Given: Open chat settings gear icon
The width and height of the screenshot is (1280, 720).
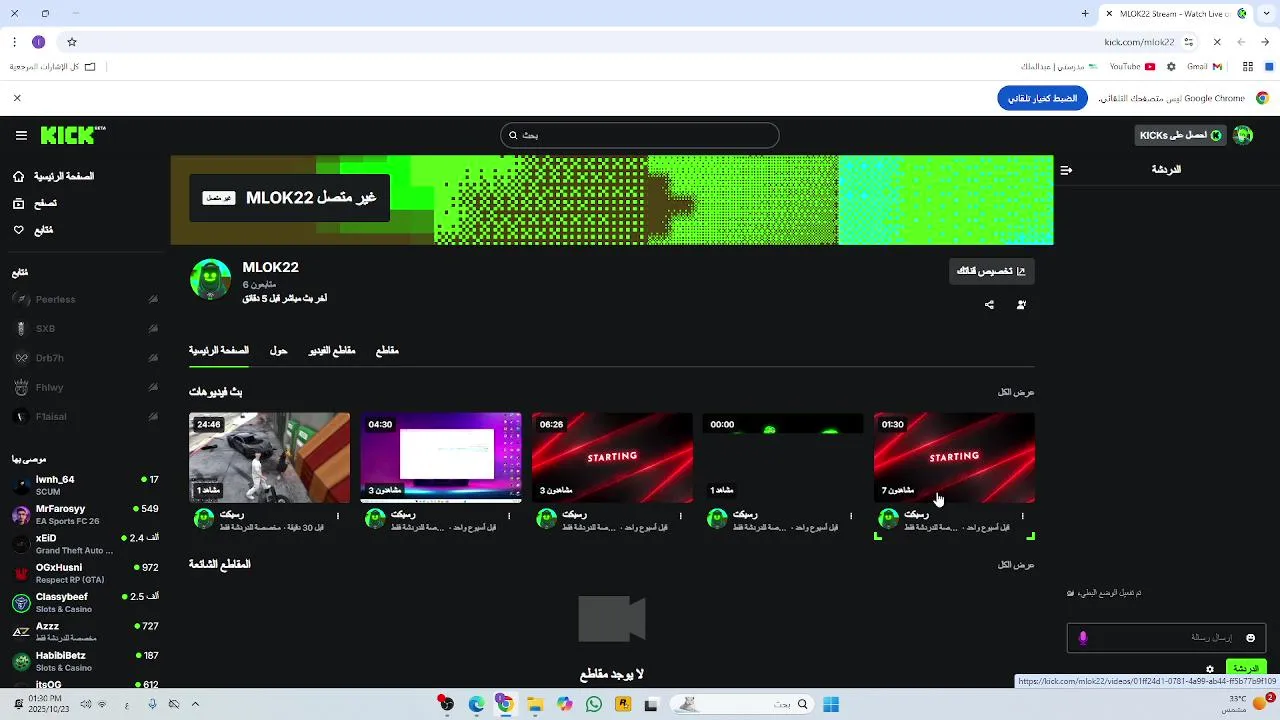Looking at the screenshot, I should click(x=1210, y=669).
